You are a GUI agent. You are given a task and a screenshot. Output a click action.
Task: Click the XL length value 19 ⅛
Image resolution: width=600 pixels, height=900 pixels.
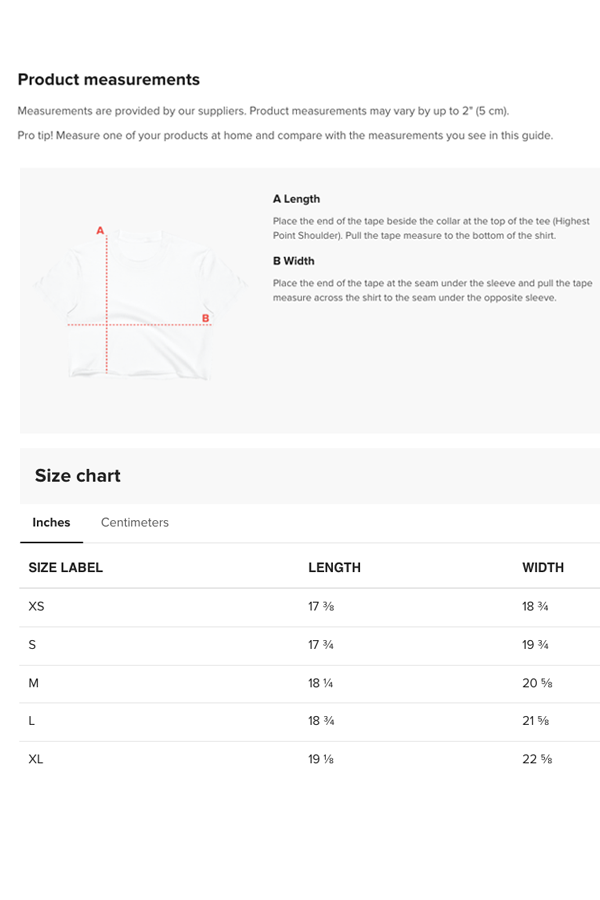(320, 759)
